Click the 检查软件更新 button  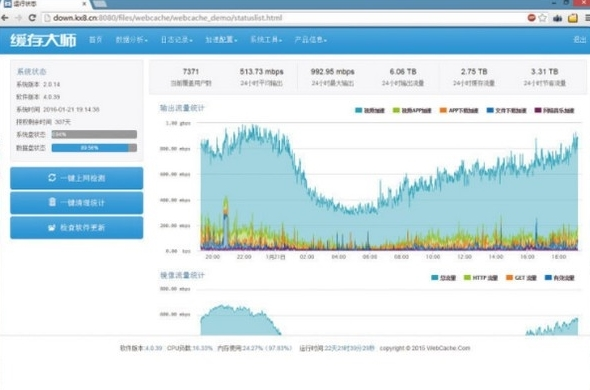(76, 227)
